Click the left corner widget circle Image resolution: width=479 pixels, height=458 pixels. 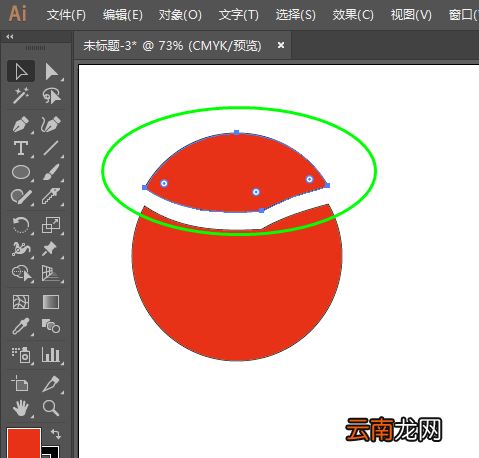(164, 183)
